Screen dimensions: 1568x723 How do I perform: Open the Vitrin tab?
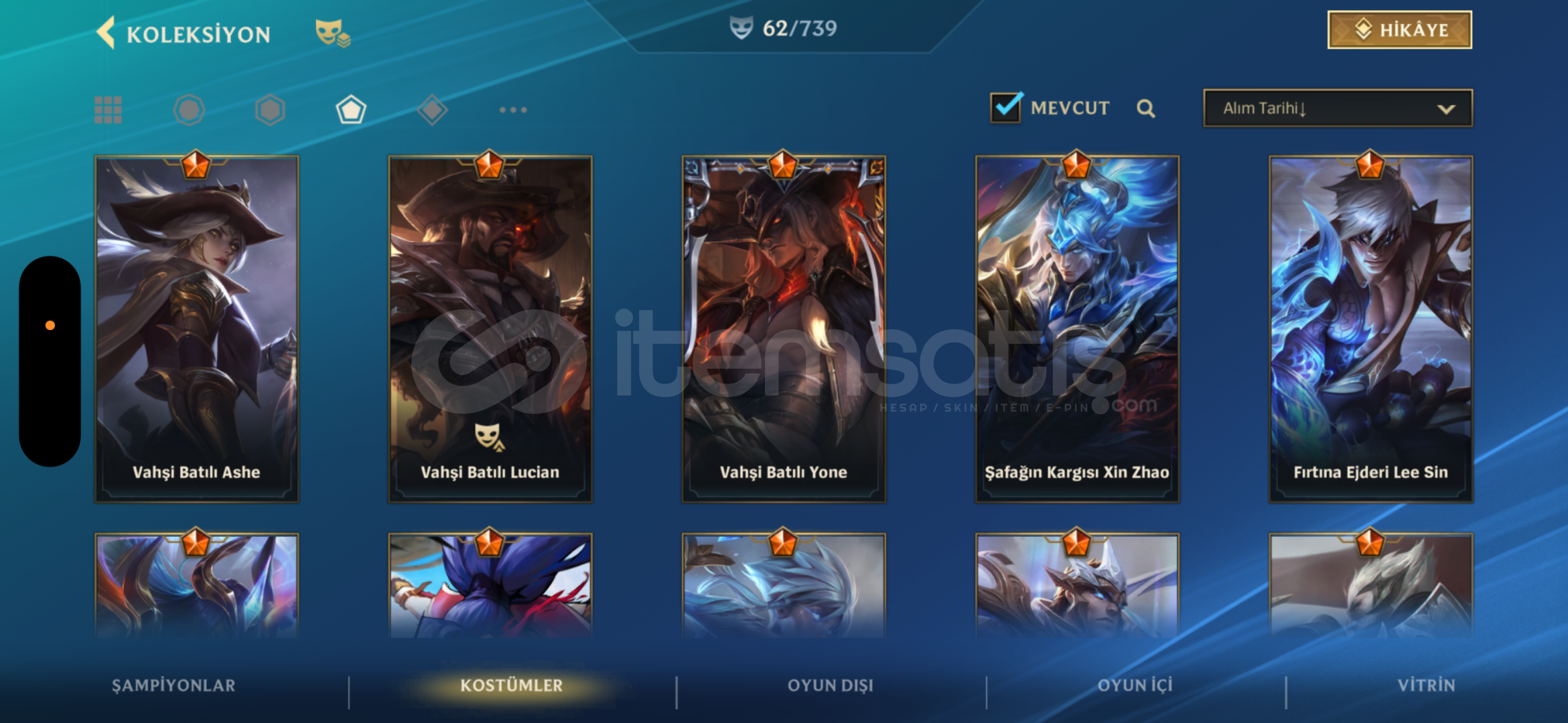(1426, 686)
